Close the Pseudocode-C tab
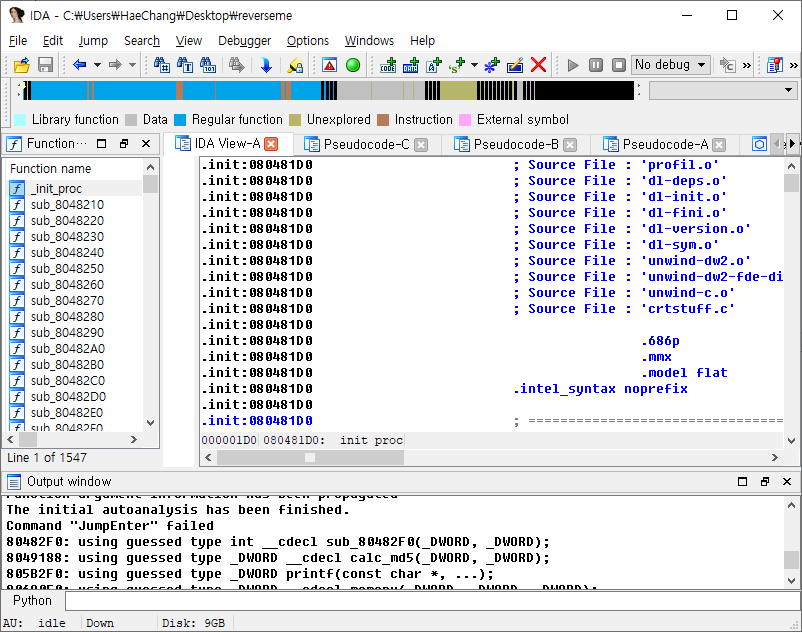Screen dimensions: 802x632 point(421,145)
